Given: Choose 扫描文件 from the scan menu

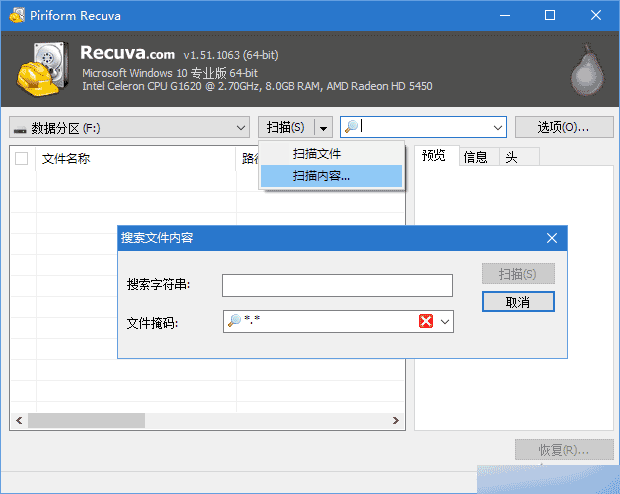Looking at the screenshot, I should pos(331,154).
